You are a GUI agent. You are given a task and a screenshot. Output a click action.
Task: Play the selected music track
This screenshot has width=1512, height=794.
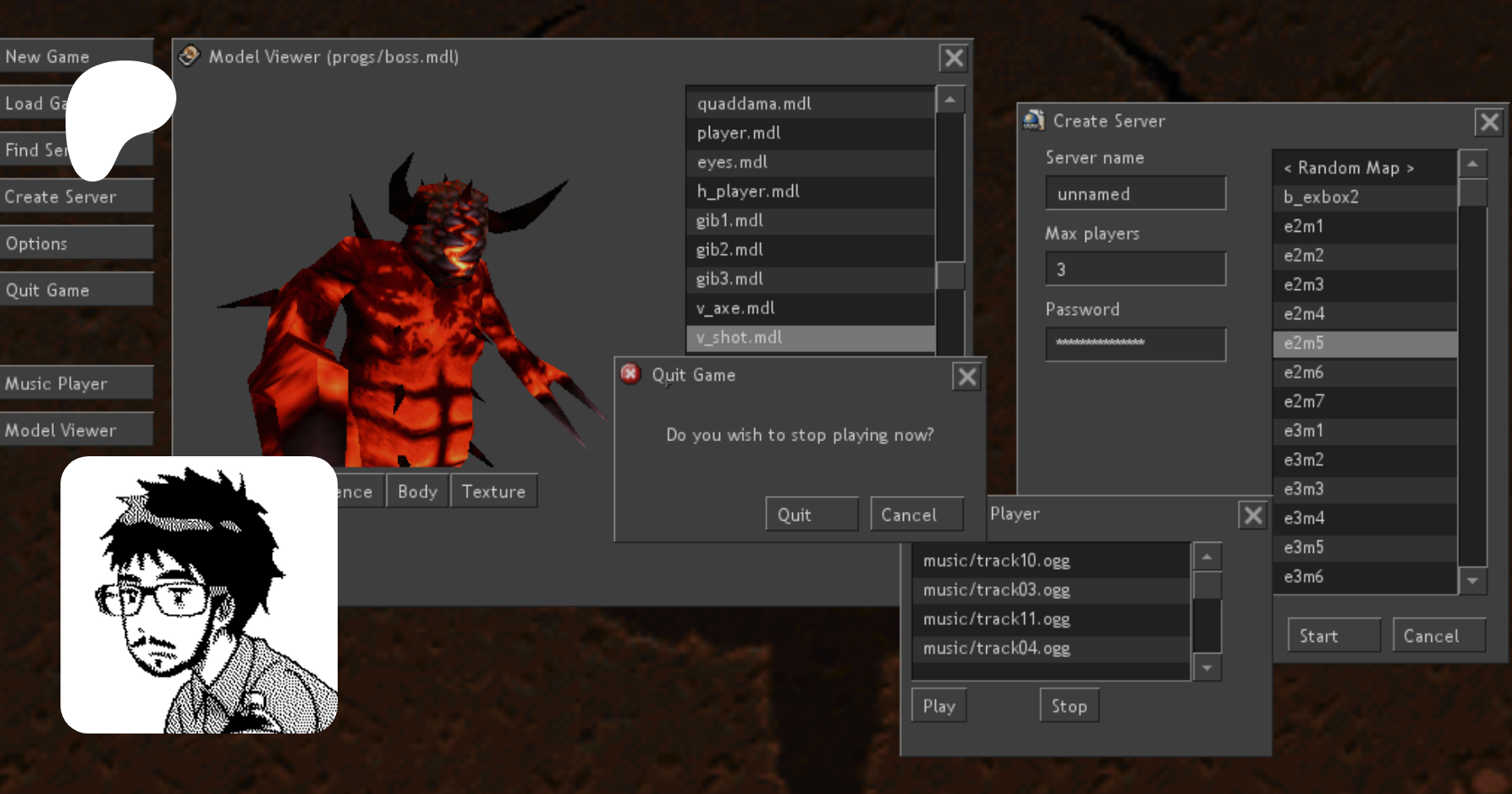[x=938, y=707]
